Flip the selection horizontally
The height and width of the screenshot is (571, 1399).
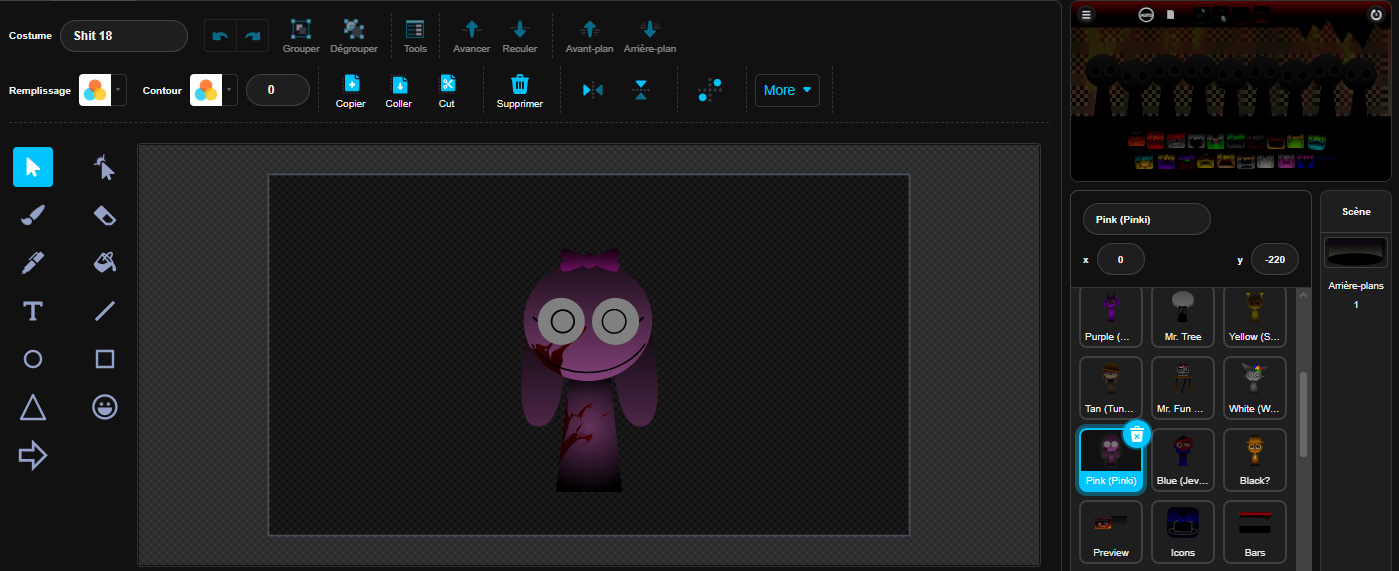point(593,90)
